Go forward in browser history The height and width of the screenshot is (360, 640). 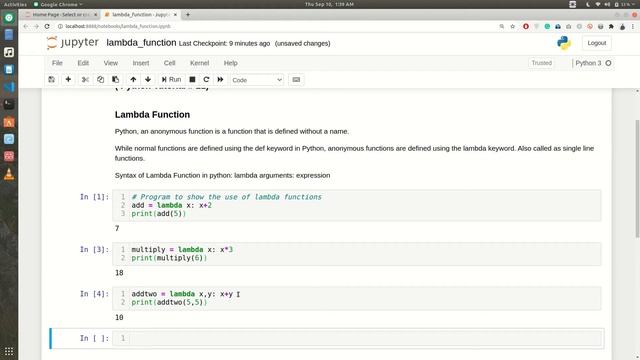(x=36, y=26)
